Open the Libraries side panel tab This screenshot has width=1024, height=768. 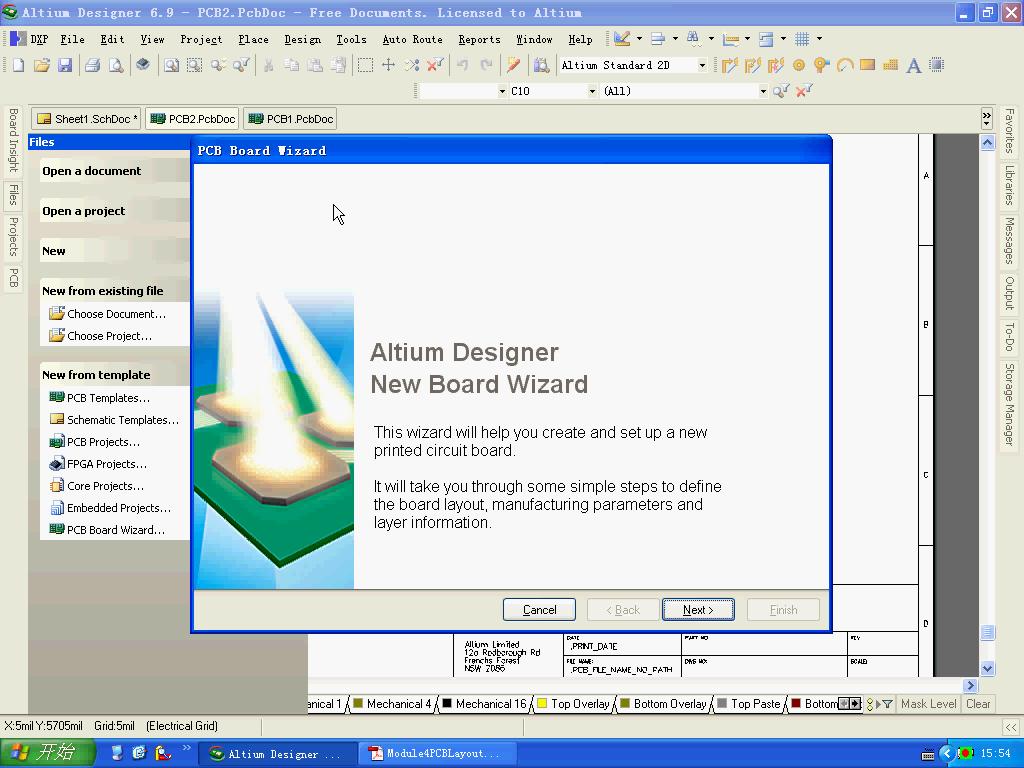(x=1010, y=184)
